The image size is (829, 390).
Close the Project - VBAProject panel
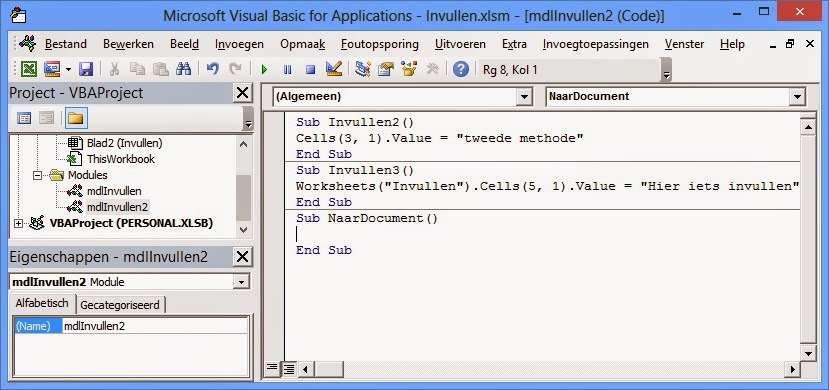[x=242, y=93]
